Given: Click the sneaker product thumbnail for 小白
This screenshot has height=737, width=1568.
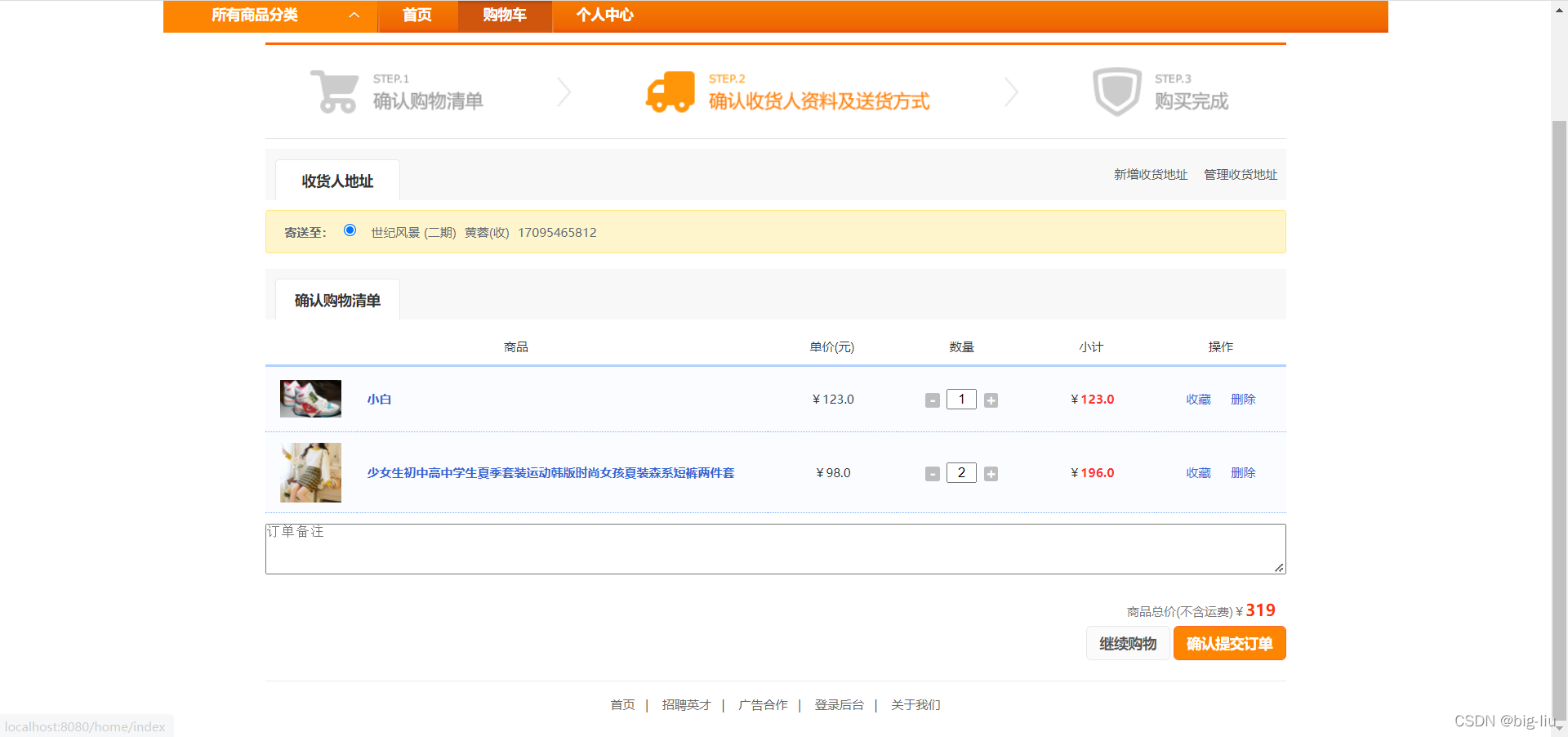Looking at the screenshot, I should (310, 399).
